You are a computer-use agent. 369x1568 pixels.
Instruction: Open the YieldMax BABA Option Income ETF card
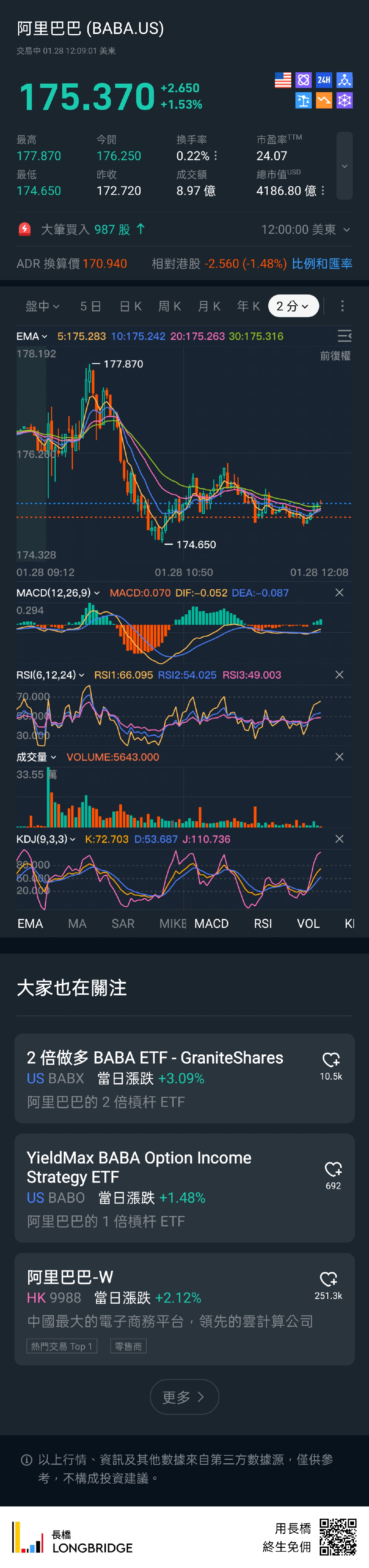pyautogui.click(x=171, y=1188)
